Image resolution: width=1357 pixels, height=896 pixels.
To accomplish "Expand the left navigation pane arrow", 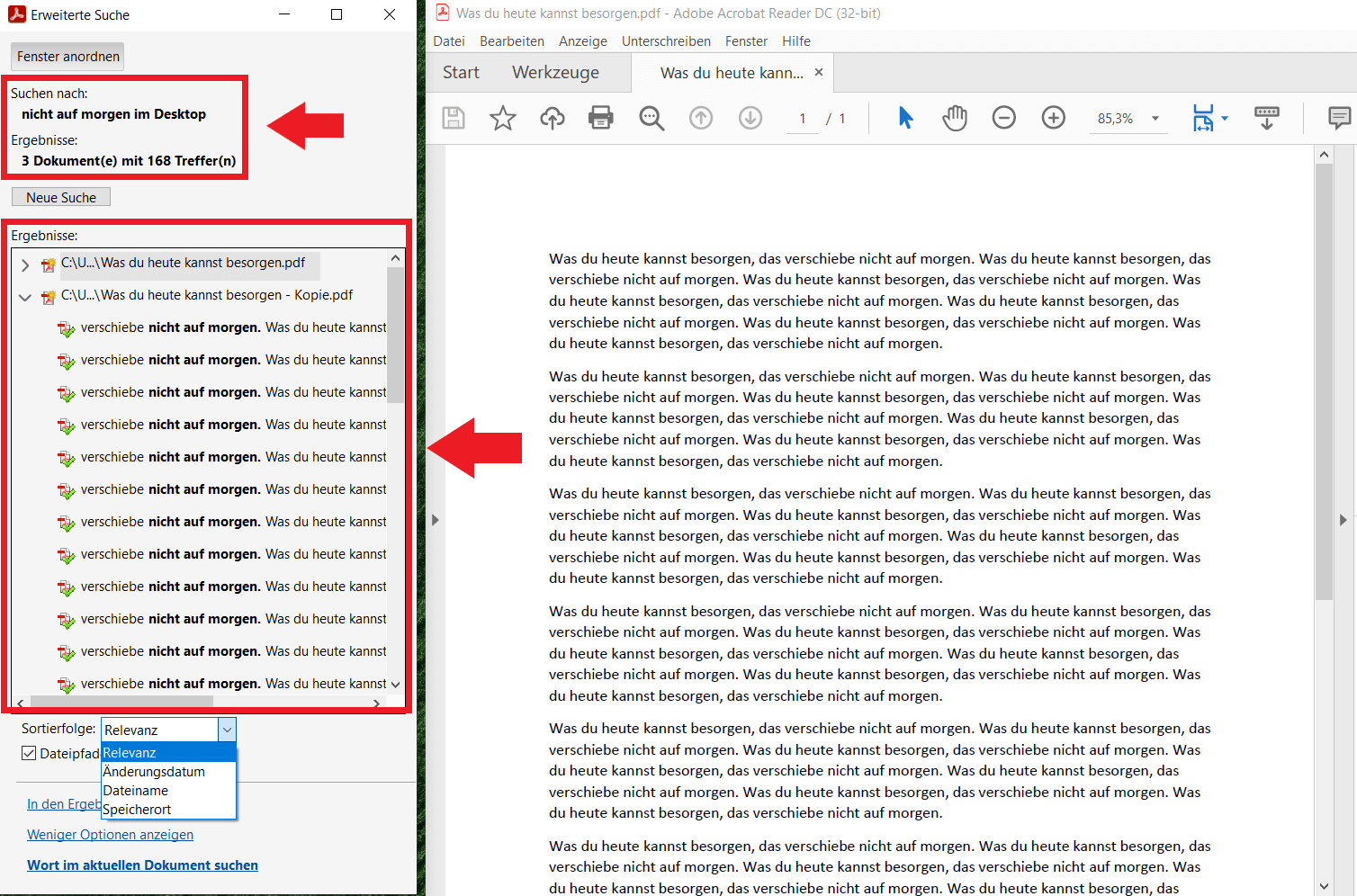I will (x=435, y=520).
